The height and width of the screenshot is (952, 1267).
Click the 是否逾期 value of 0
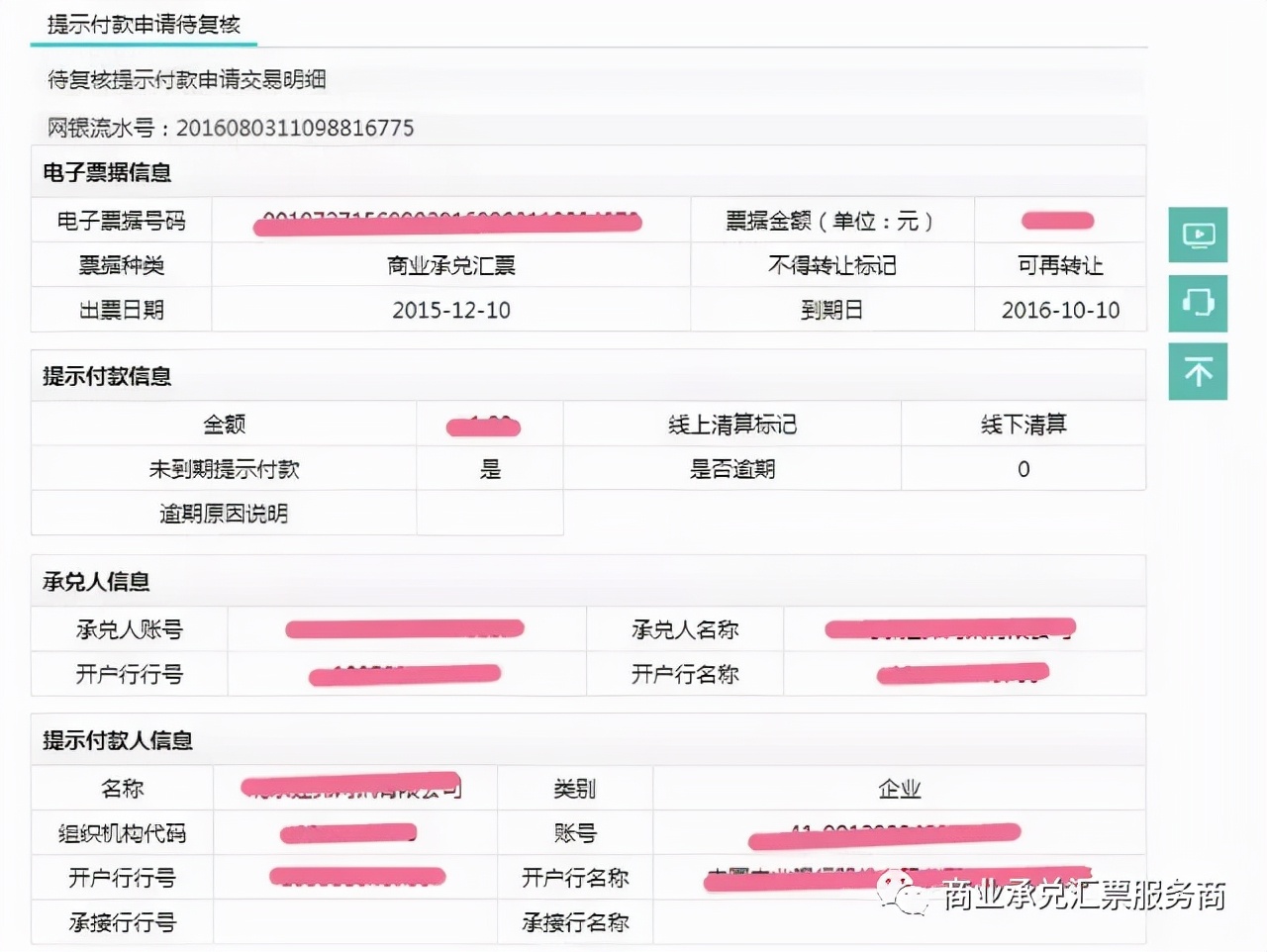1023,469
